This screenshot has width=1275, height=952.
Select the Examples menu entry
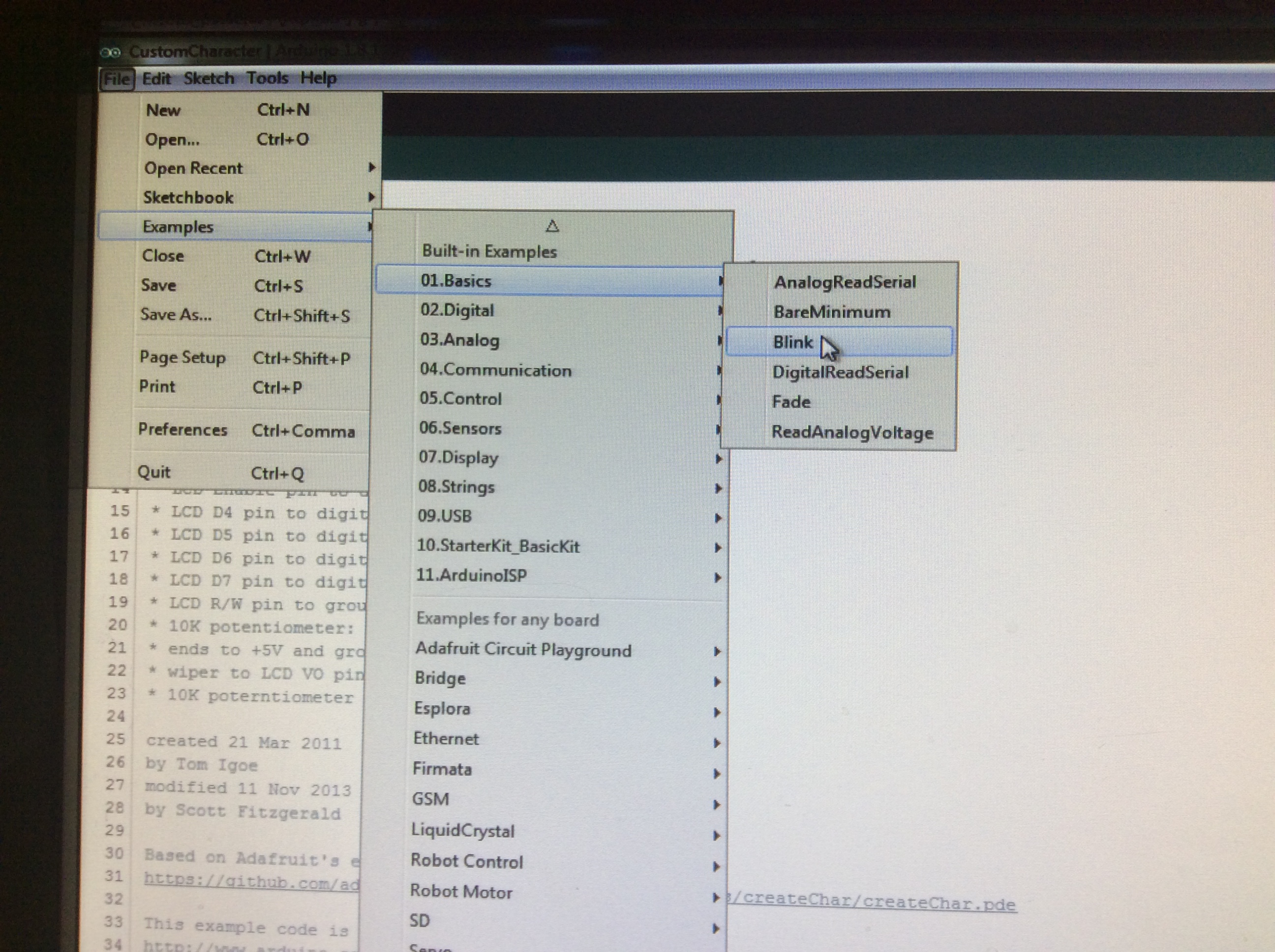[236, 227]
